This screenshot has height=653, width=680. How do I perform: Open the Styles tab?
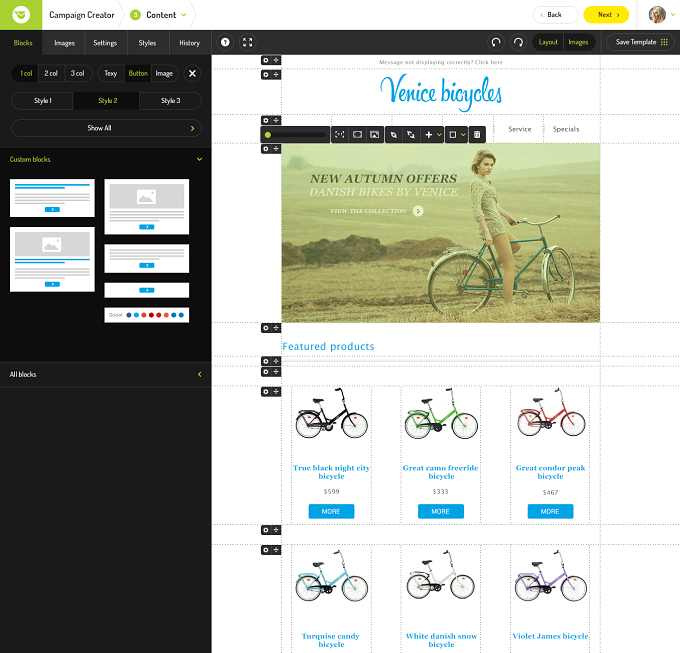[x=147, y=42]
